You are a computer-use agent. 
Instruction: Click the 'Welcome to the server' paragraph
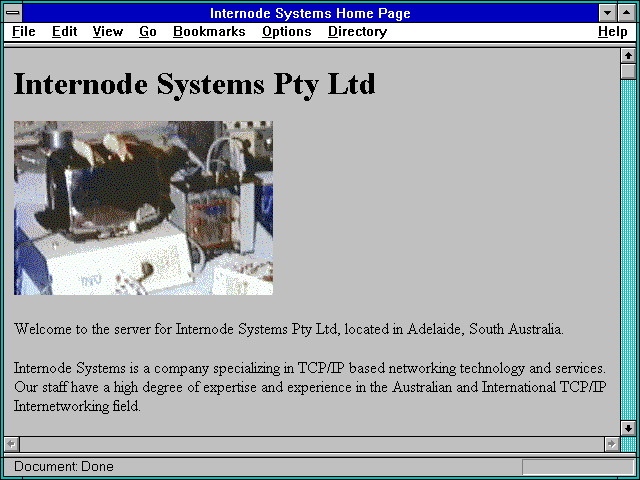coord(289,329)
